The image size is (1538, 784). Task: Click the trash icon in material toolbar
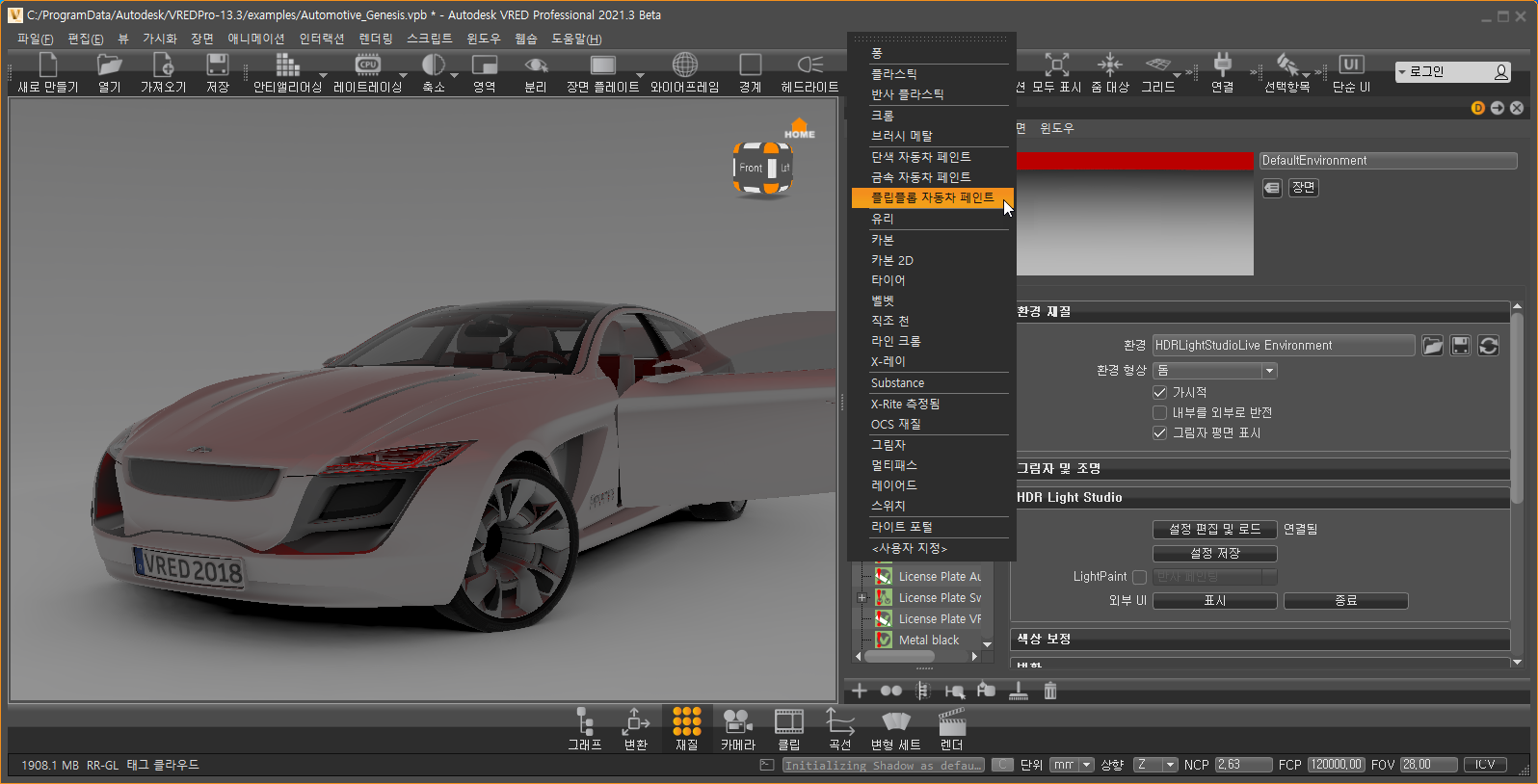[1050, 691]
